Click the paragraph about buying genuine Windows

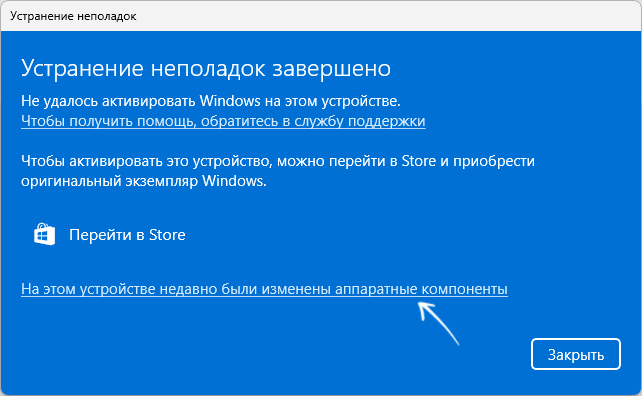[x=278, y=171]
